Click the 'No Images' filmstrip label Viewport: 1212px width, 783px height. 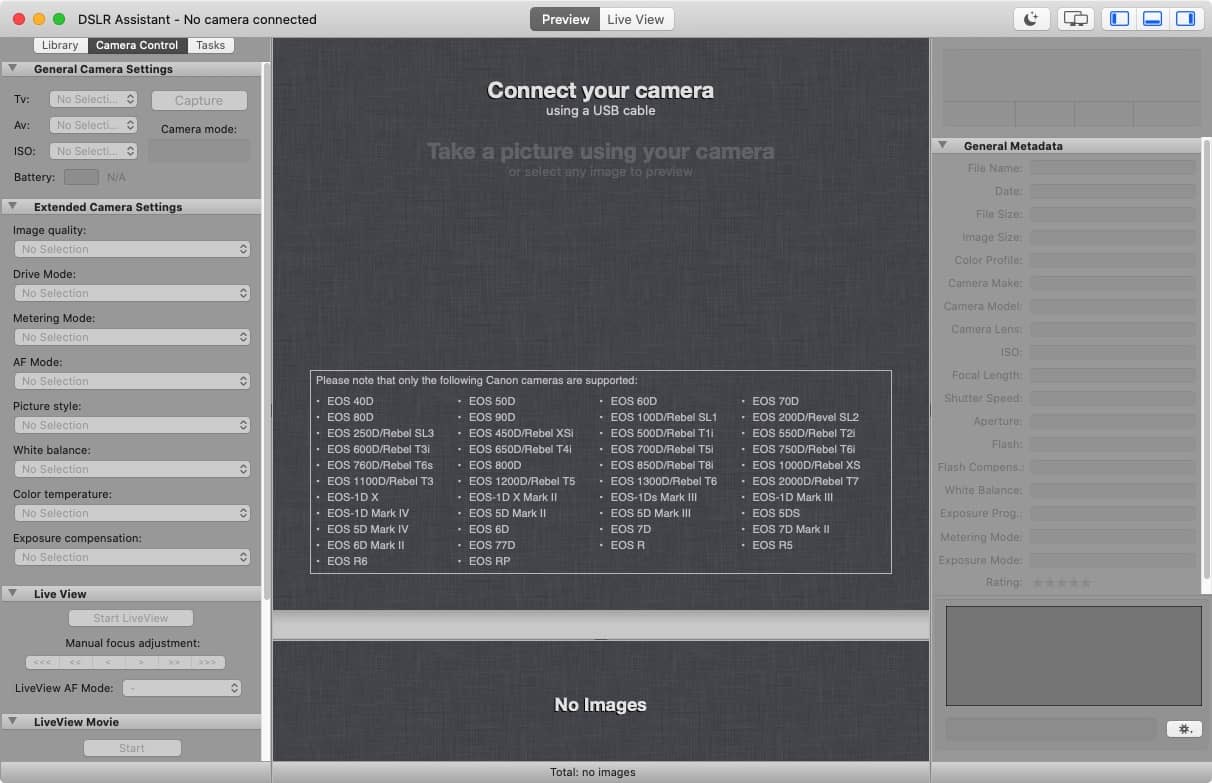[x=600, y=705]
